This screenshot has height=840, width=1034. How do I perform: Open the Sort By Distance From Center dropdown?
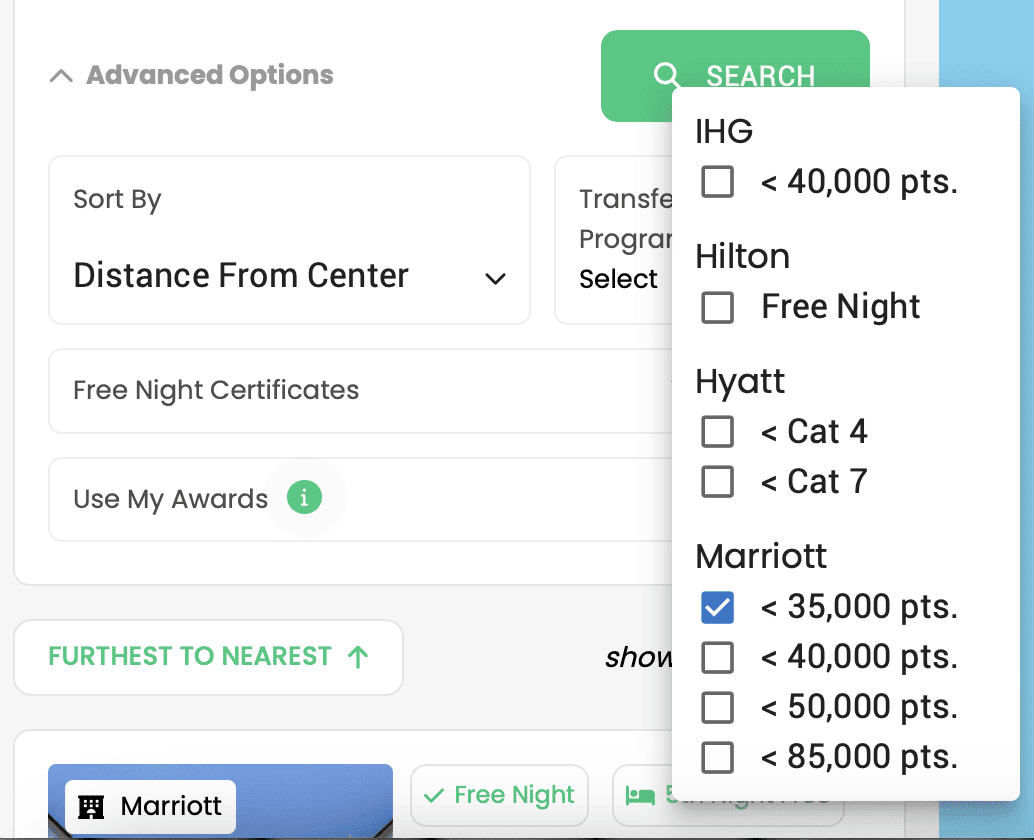tap(289, 240)
